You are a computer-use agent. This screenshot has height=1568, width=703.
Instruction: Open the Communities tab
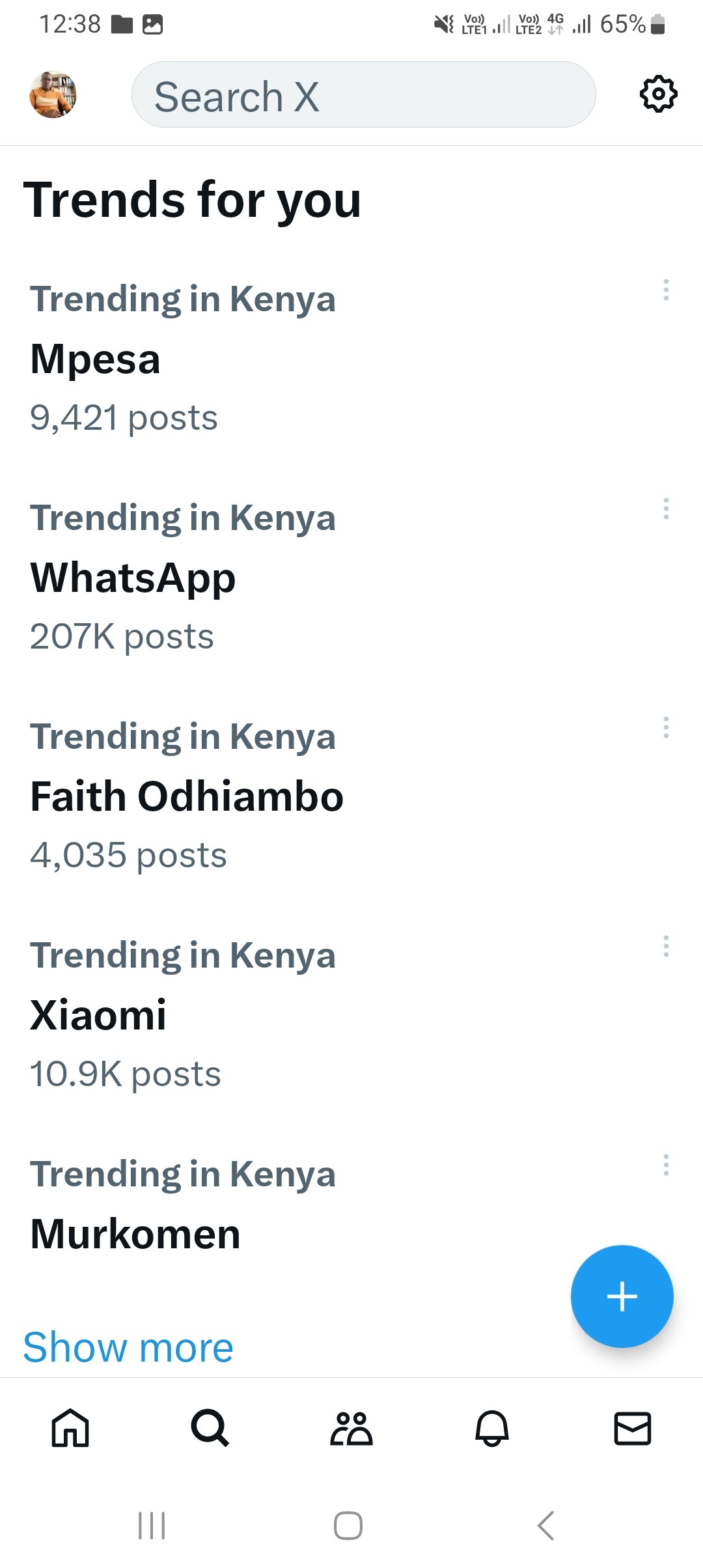click(351, 1428)
